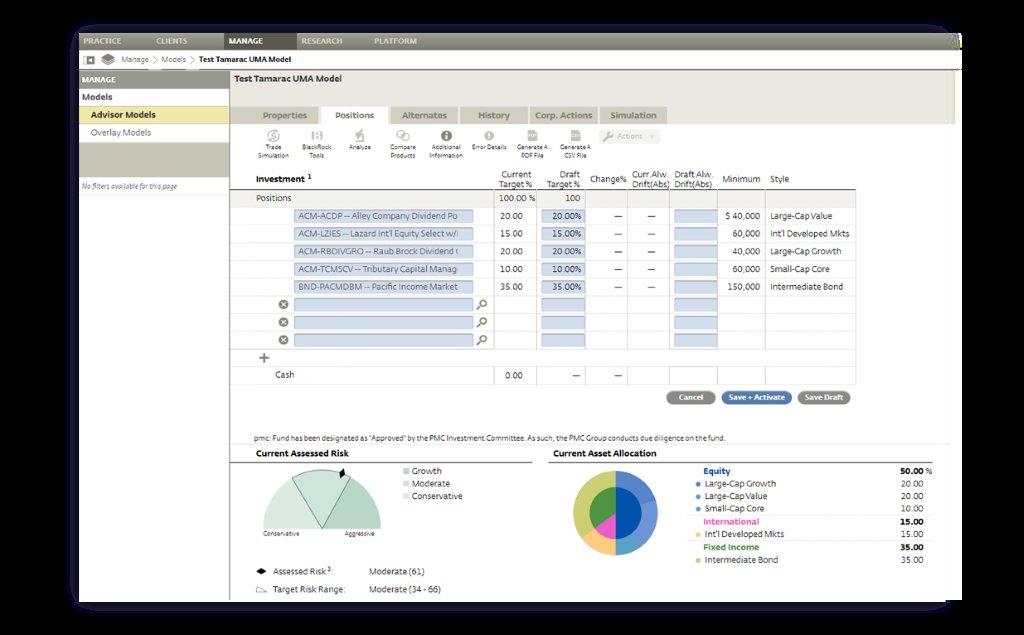This screenshot has height=635, width=1024.
Task: Switch to the Simulation tab
Action: (x=633, y=115)
